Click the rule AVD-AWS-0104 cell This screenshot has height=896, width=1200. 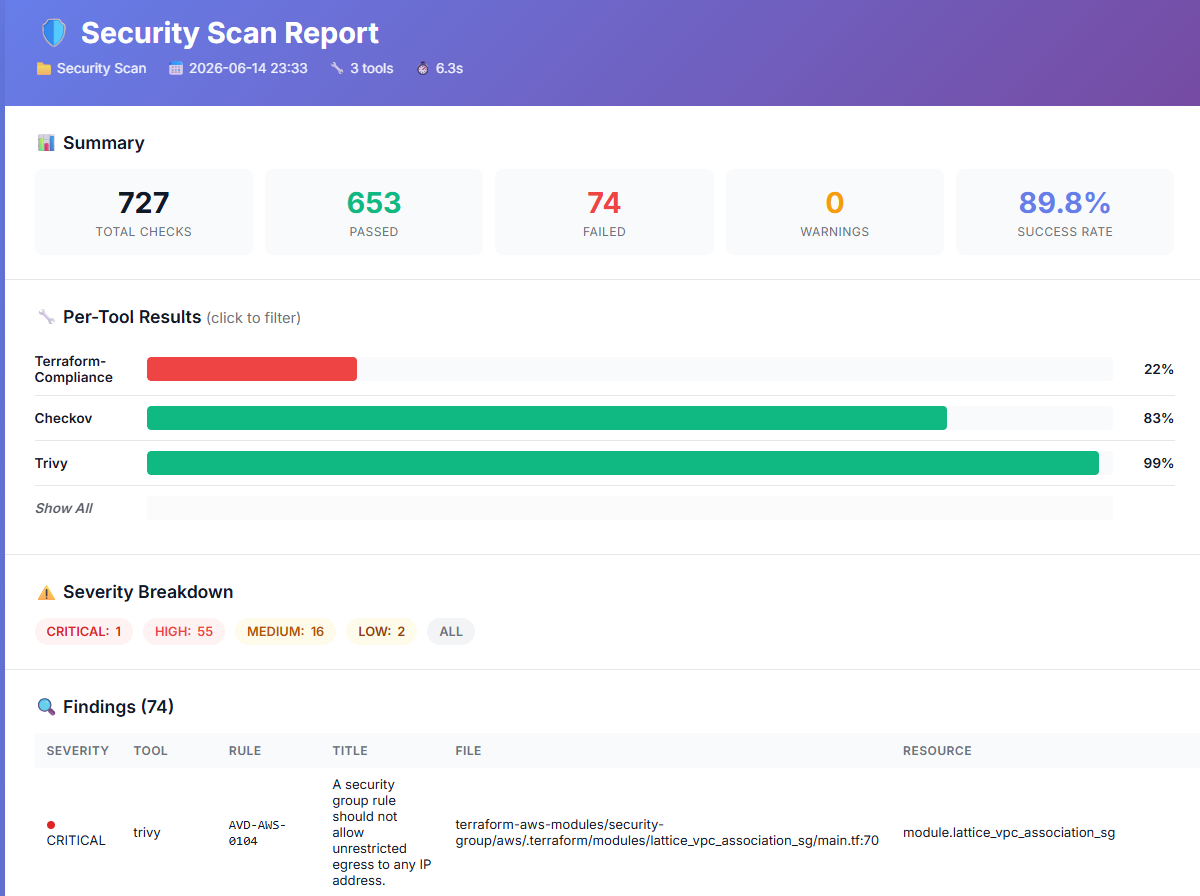pyautogui.click(x=257, y=833)
